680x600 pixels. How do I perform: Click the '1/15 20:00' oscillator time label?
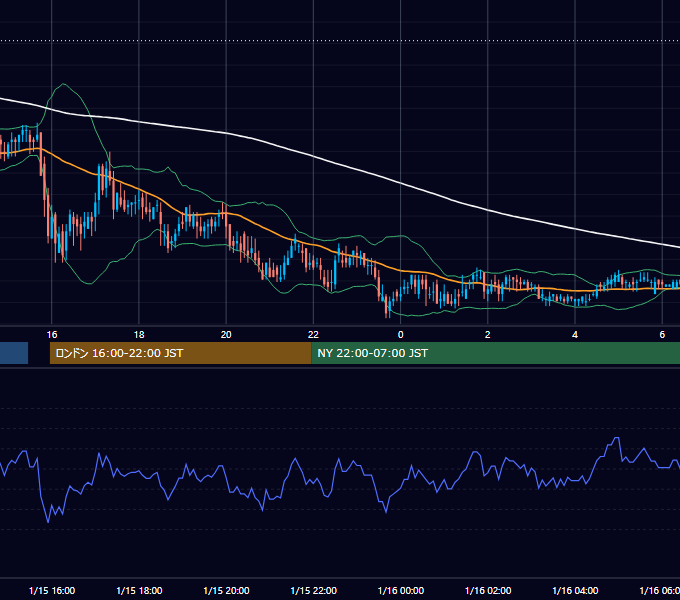(x=226, y=590)
